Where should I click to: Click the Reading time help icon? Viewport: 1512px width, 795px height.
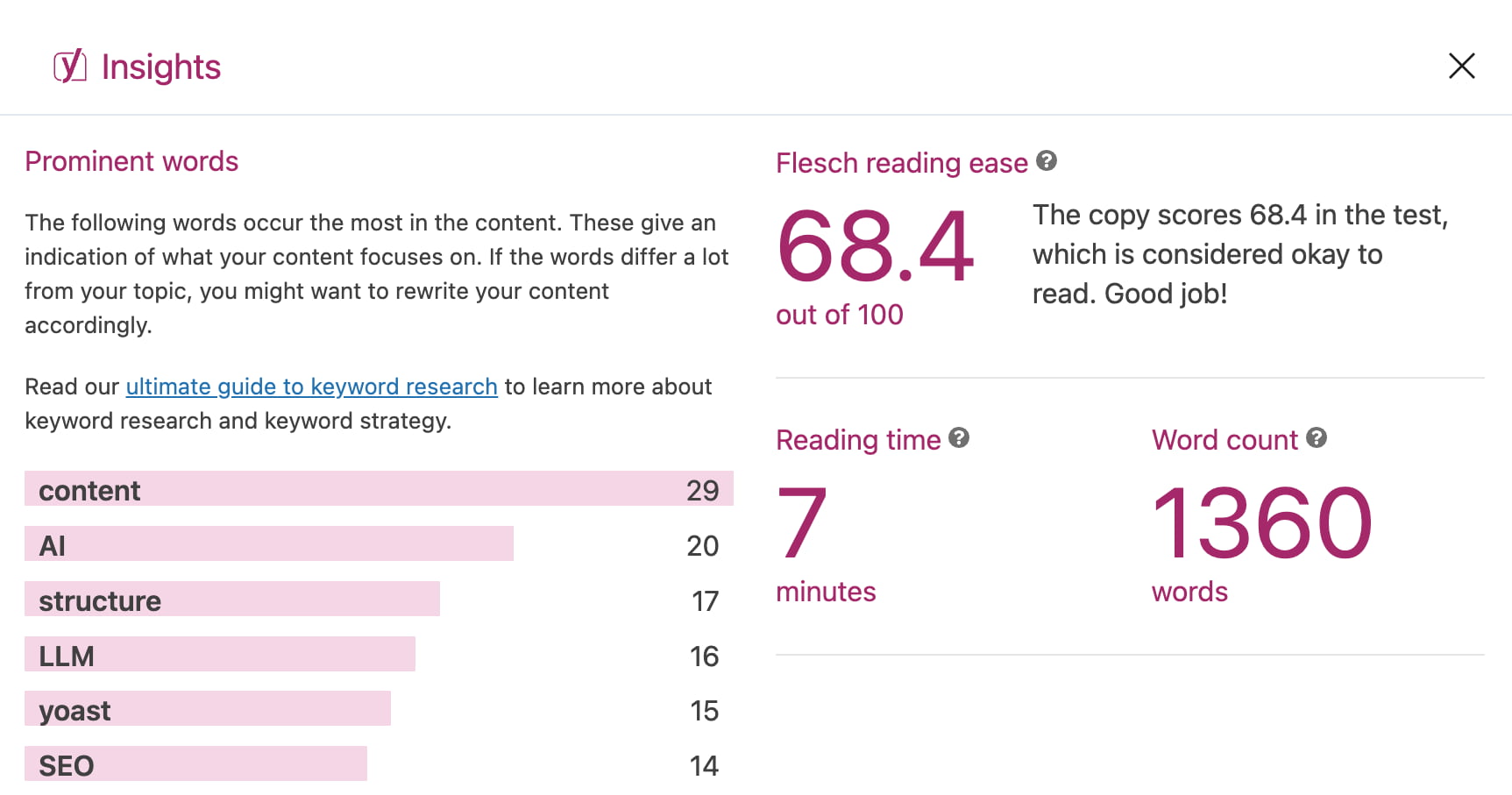coord(959,437)
